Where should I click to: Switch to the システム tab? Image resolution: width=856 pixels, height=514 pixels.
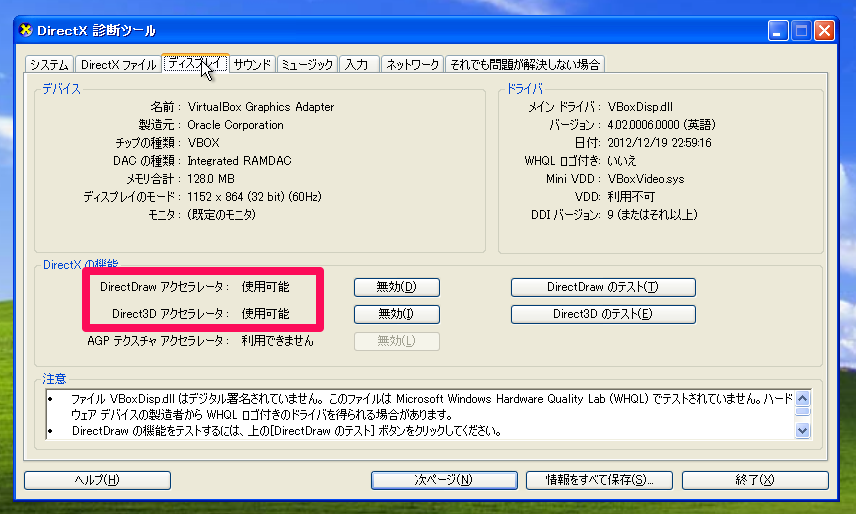pyautogui.click(x=49, y=65)
